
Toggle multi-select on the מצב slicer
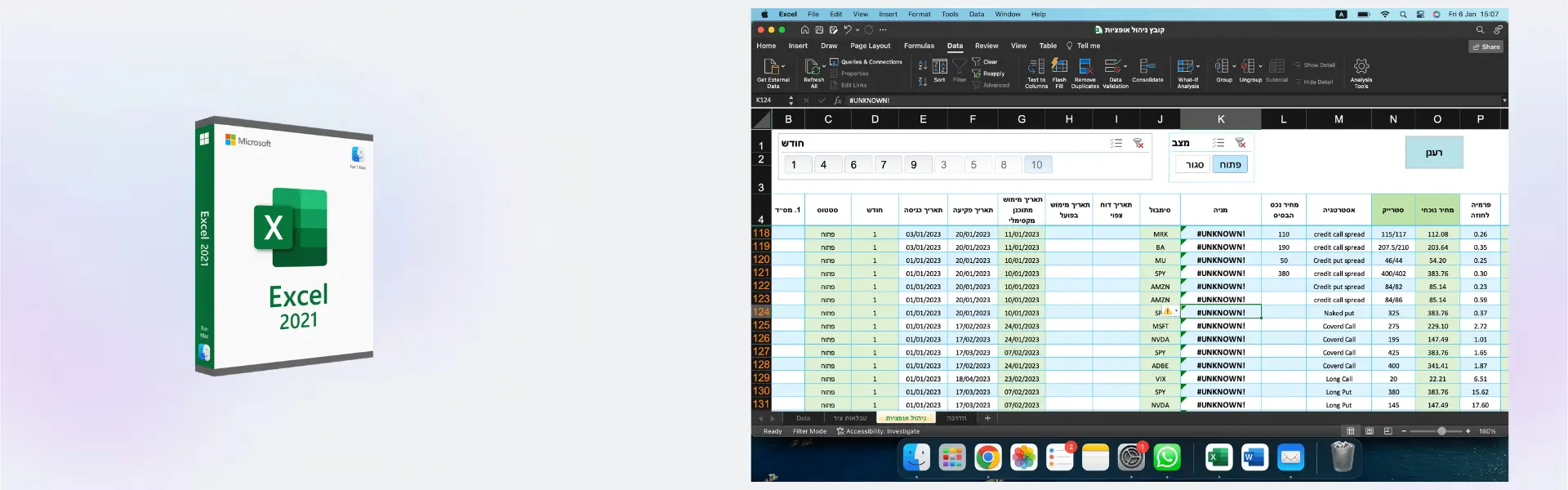point(1218,143)
